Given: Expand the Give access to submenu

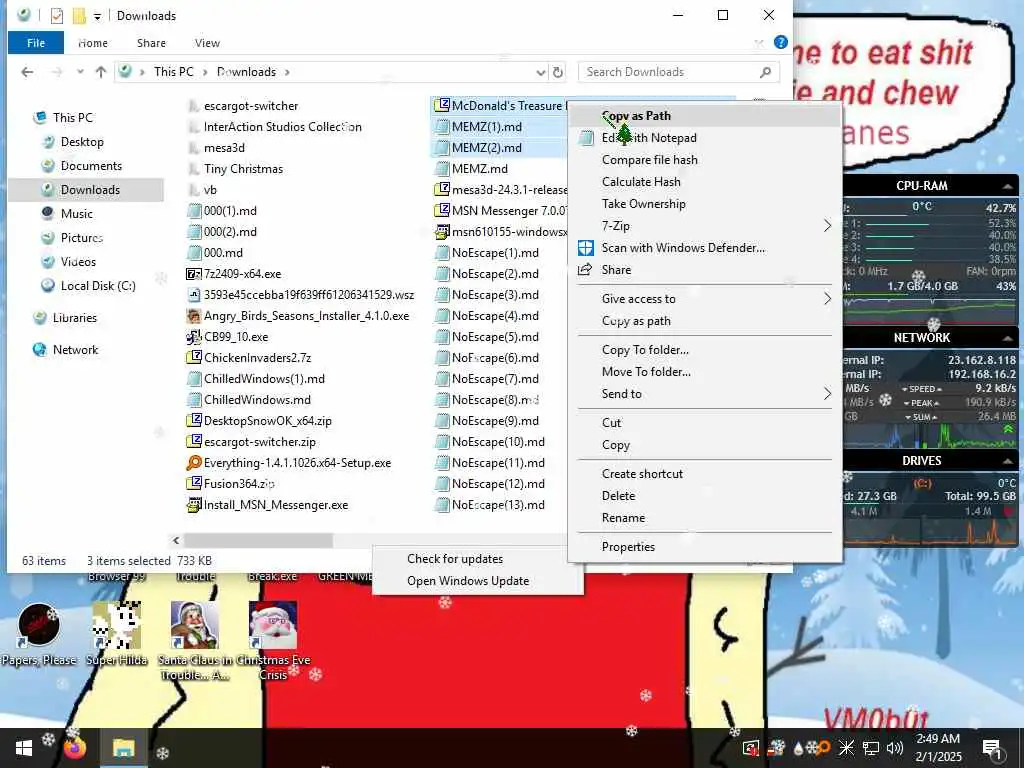Looking at the screenshot, I should 827,299.
